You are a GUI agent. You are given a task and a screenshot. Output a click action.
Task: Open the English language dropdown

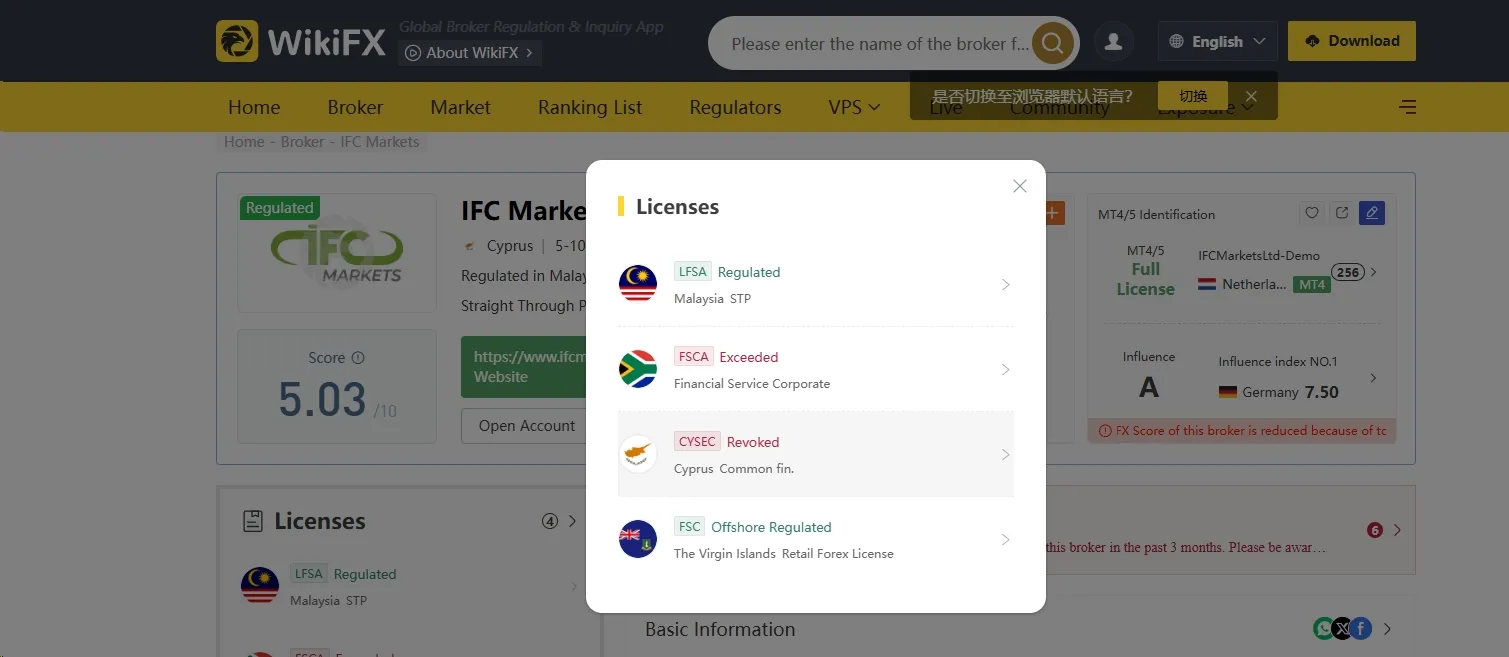[1218, 42]
